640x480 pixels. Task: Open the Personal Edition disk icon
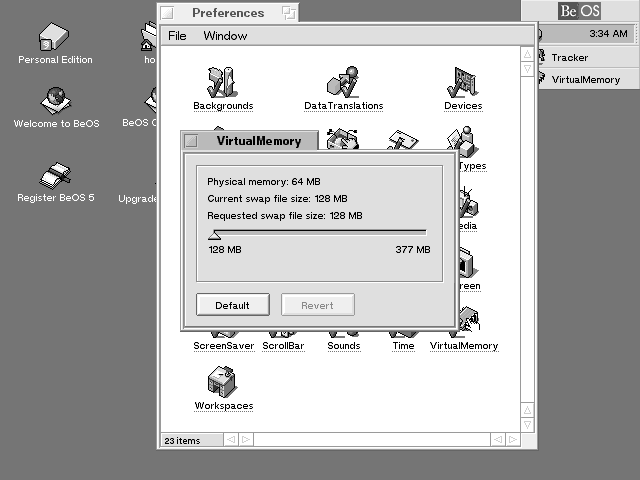coord(54,37)
